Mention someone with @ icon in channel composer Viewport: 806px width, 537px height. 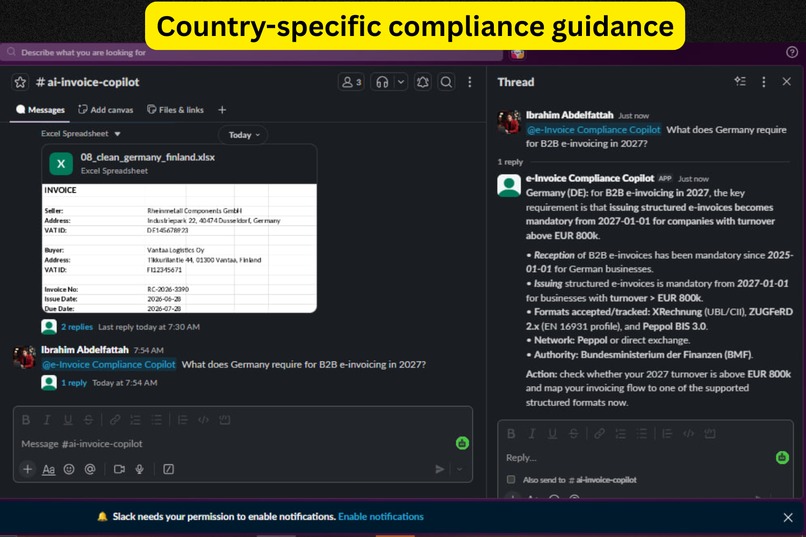(x=90, y=469)
